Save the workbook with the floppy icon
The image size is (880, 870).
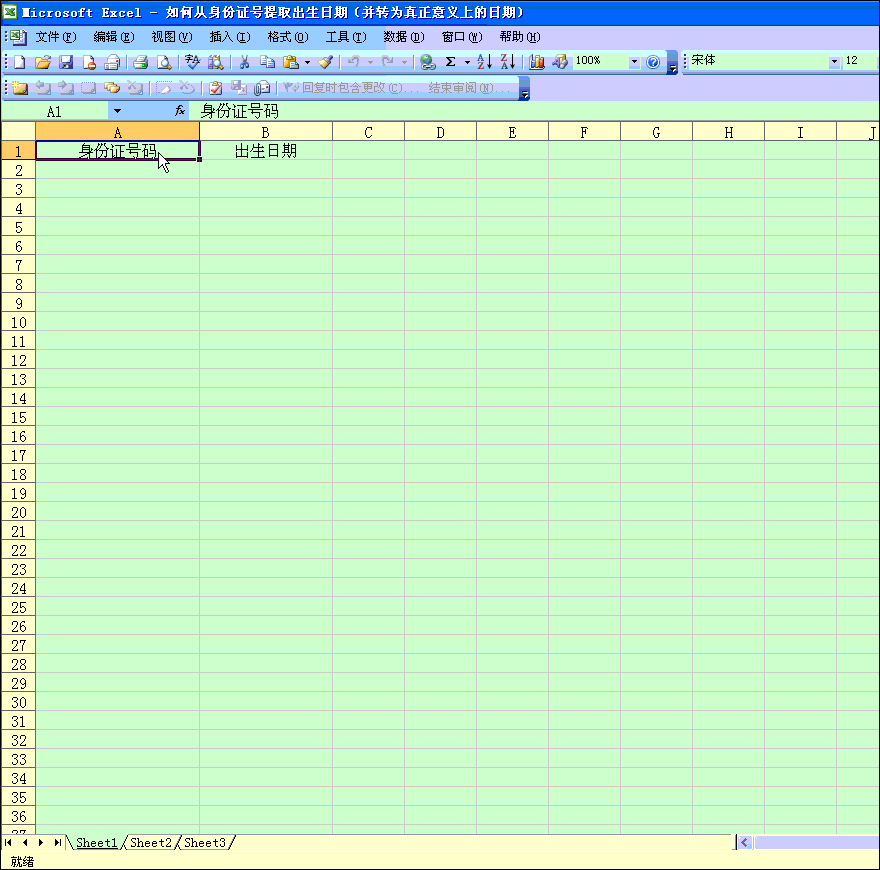coord(66,62)
